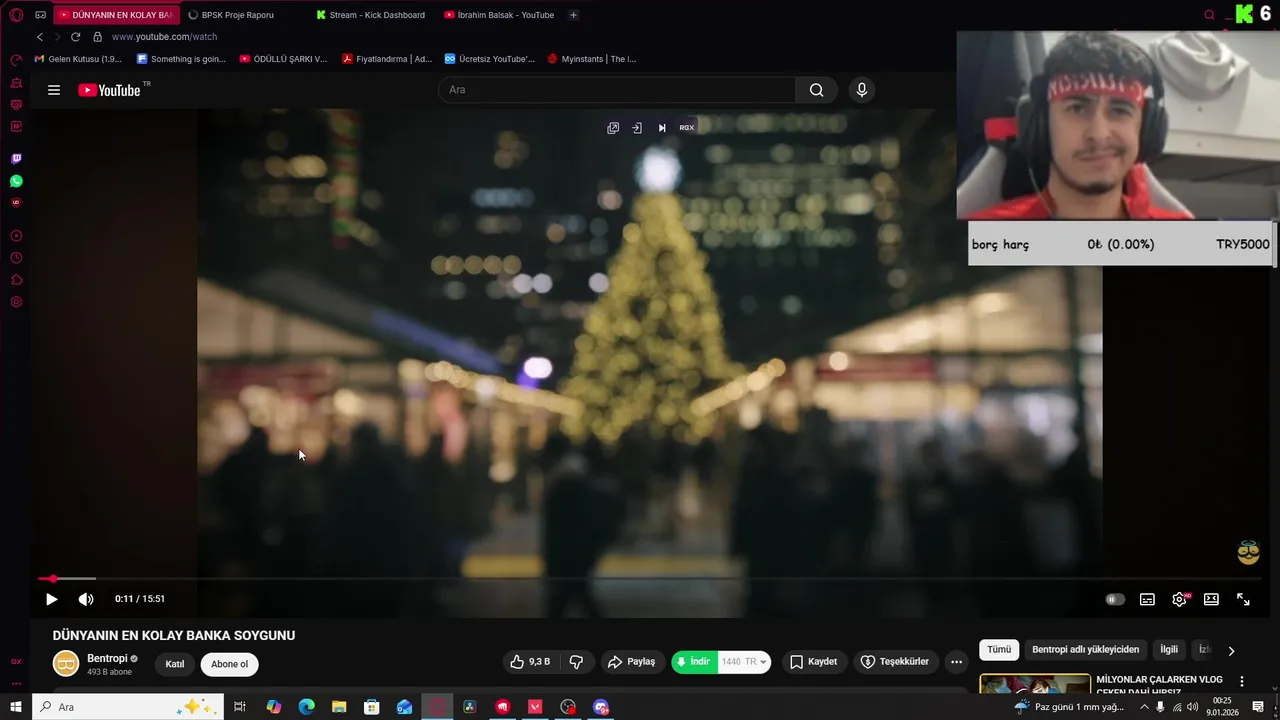
Task: Open WhatsApp in Opera sidebar
Action: click(16, 181)
